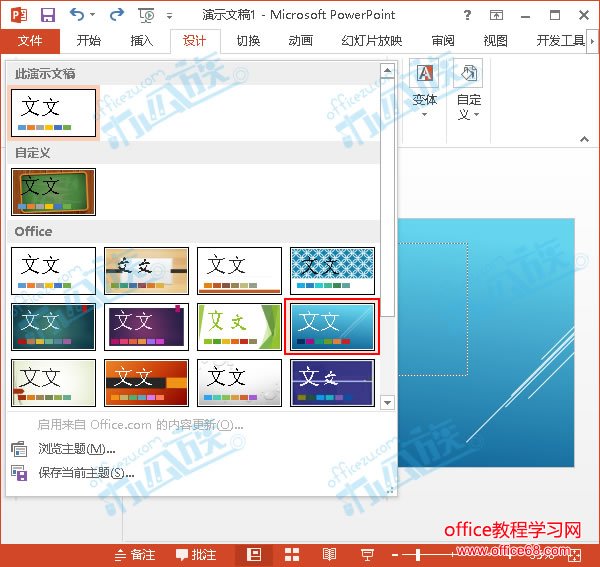The image size is (600, 567).
Task: Apply the tan wood-texture theme
Action: 146,270
